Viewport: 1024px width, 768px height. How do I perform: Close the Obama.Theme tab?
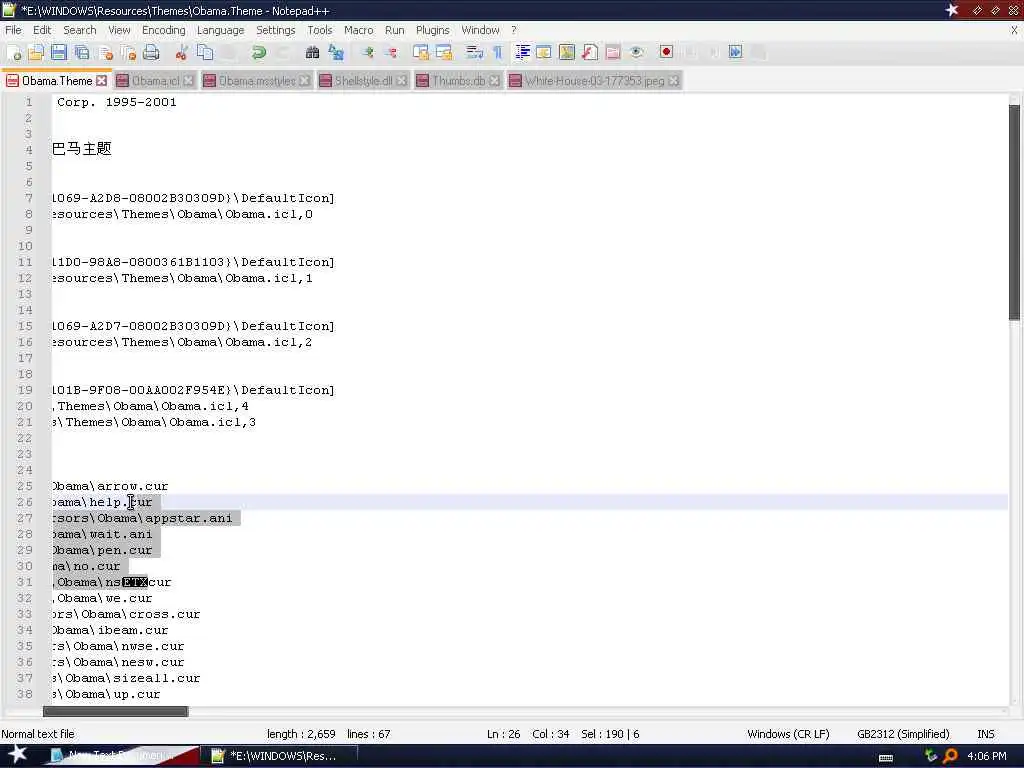pos(101,80)
